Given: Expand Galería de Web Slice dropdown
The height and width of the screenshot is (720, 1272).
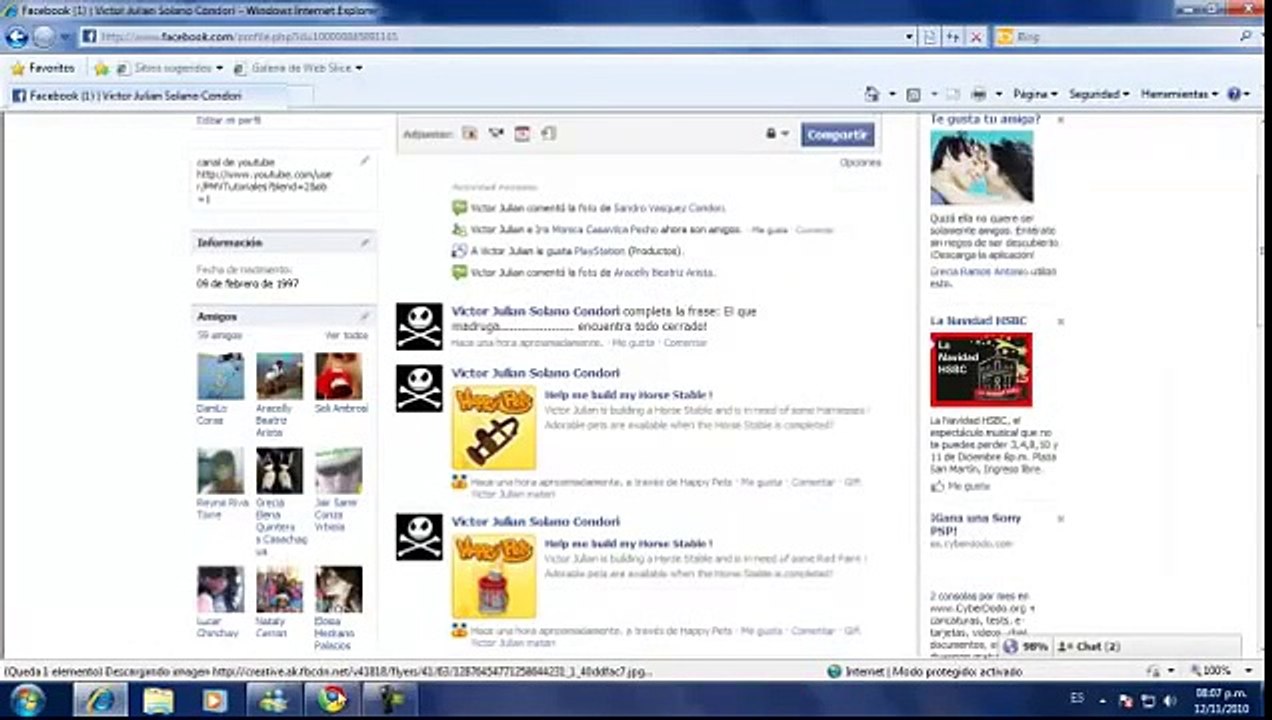Looking at the screenshot, I should pyautogui.click(x=358, y=68).
